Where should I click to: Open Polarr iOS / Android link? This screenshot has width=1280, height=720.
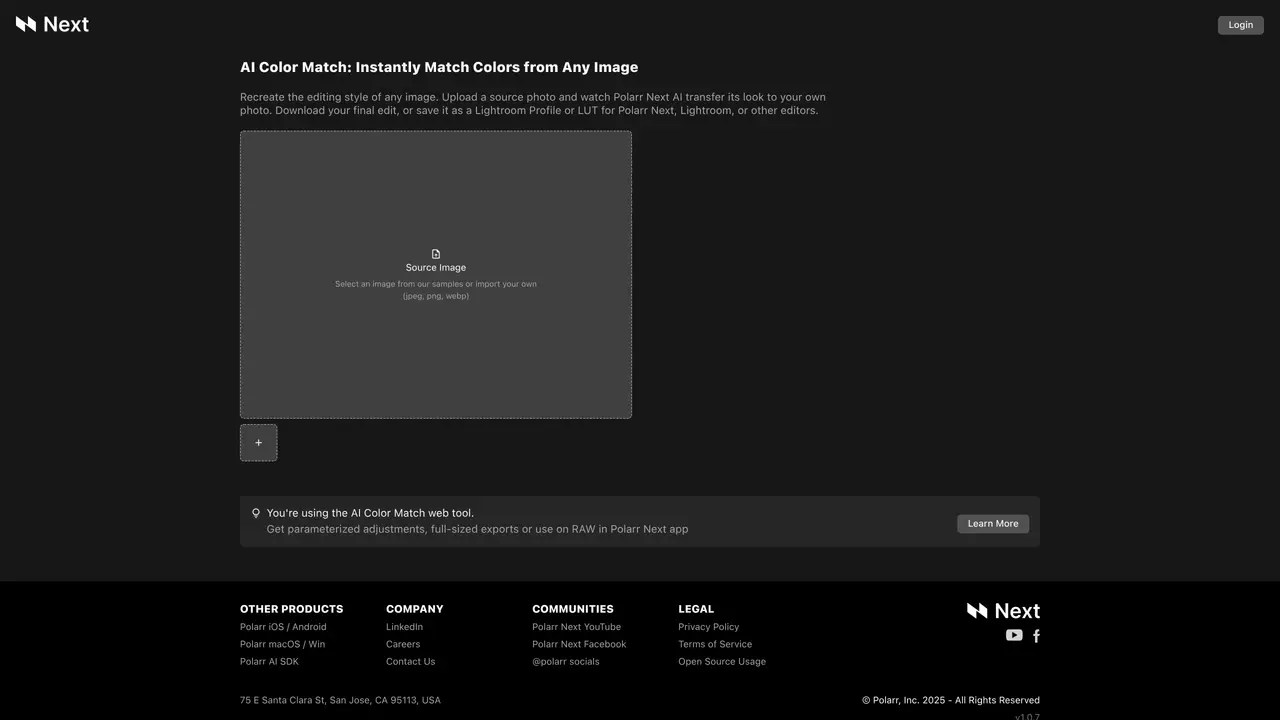283,627
